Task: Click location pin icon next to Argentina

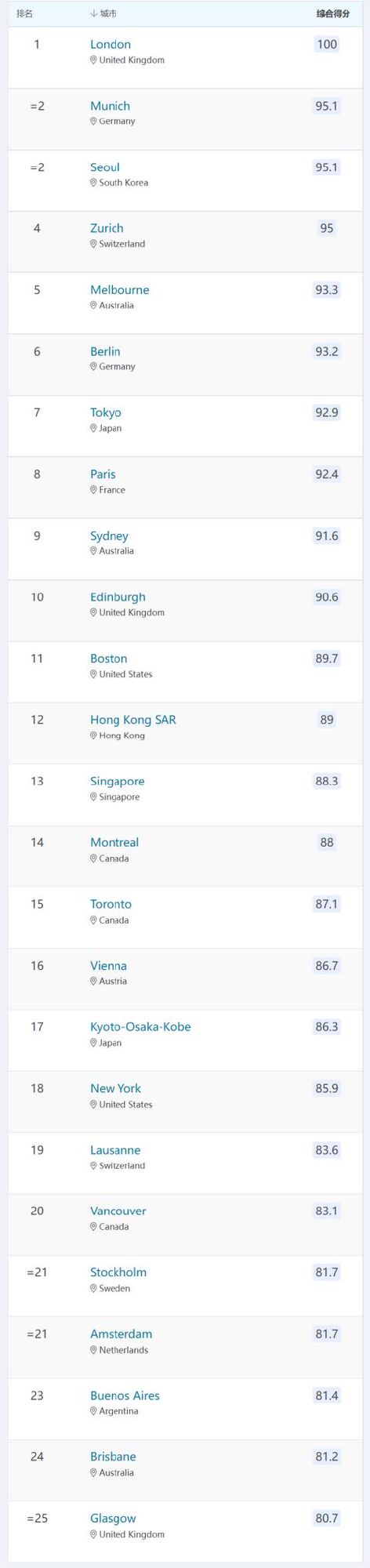Action: tap(93, 1411)
